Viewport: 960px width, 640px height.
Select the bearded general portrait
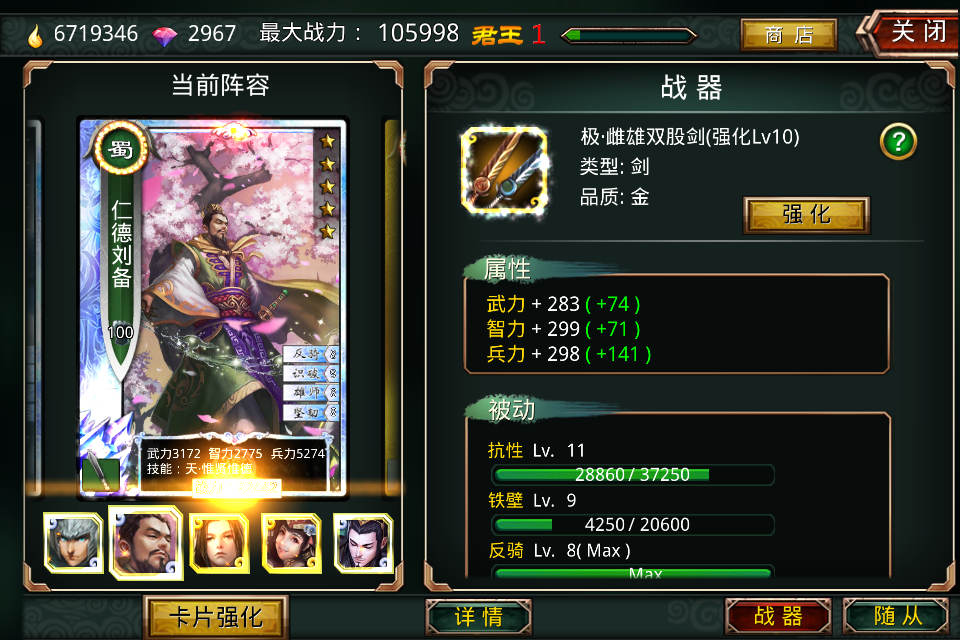[x=146, y=543]
